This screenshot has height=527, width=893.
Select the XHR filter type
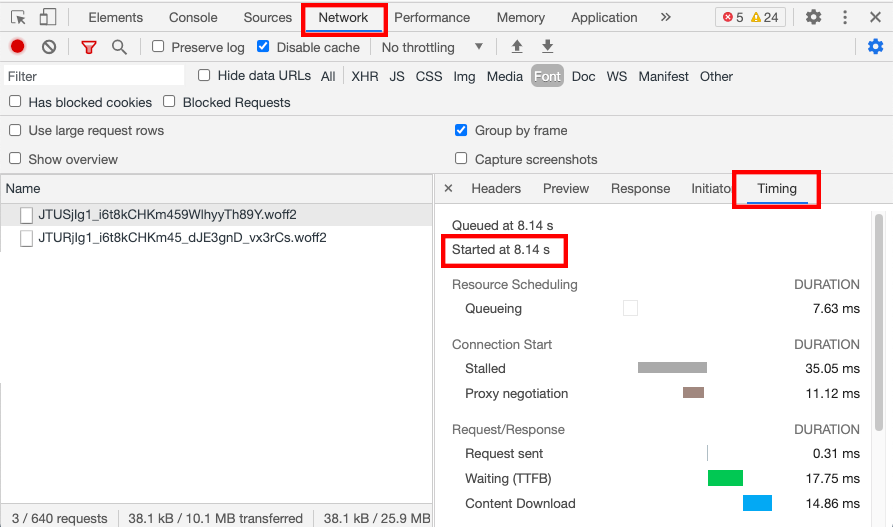[365, 76]
